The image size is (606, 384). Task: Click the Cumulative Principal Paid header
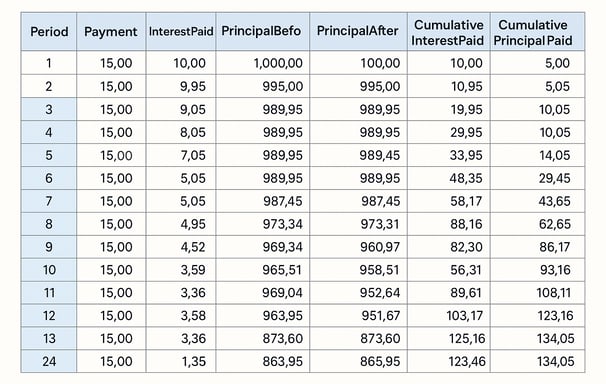537,31
